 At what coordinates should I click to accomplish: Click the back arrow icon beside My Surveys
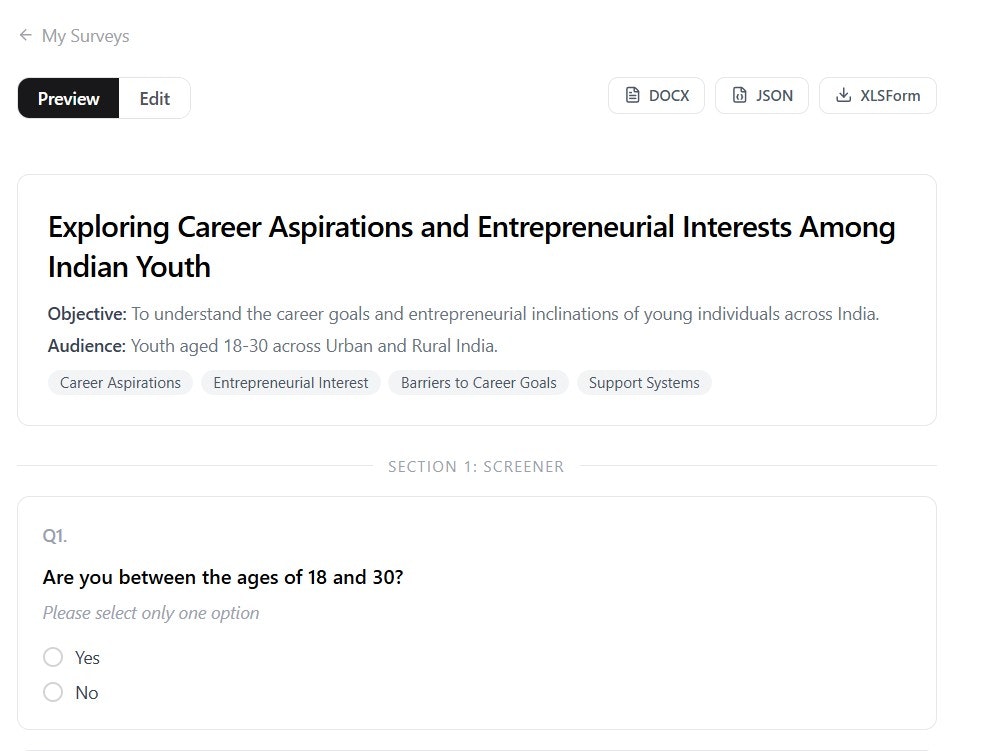(x=26, y=35)
